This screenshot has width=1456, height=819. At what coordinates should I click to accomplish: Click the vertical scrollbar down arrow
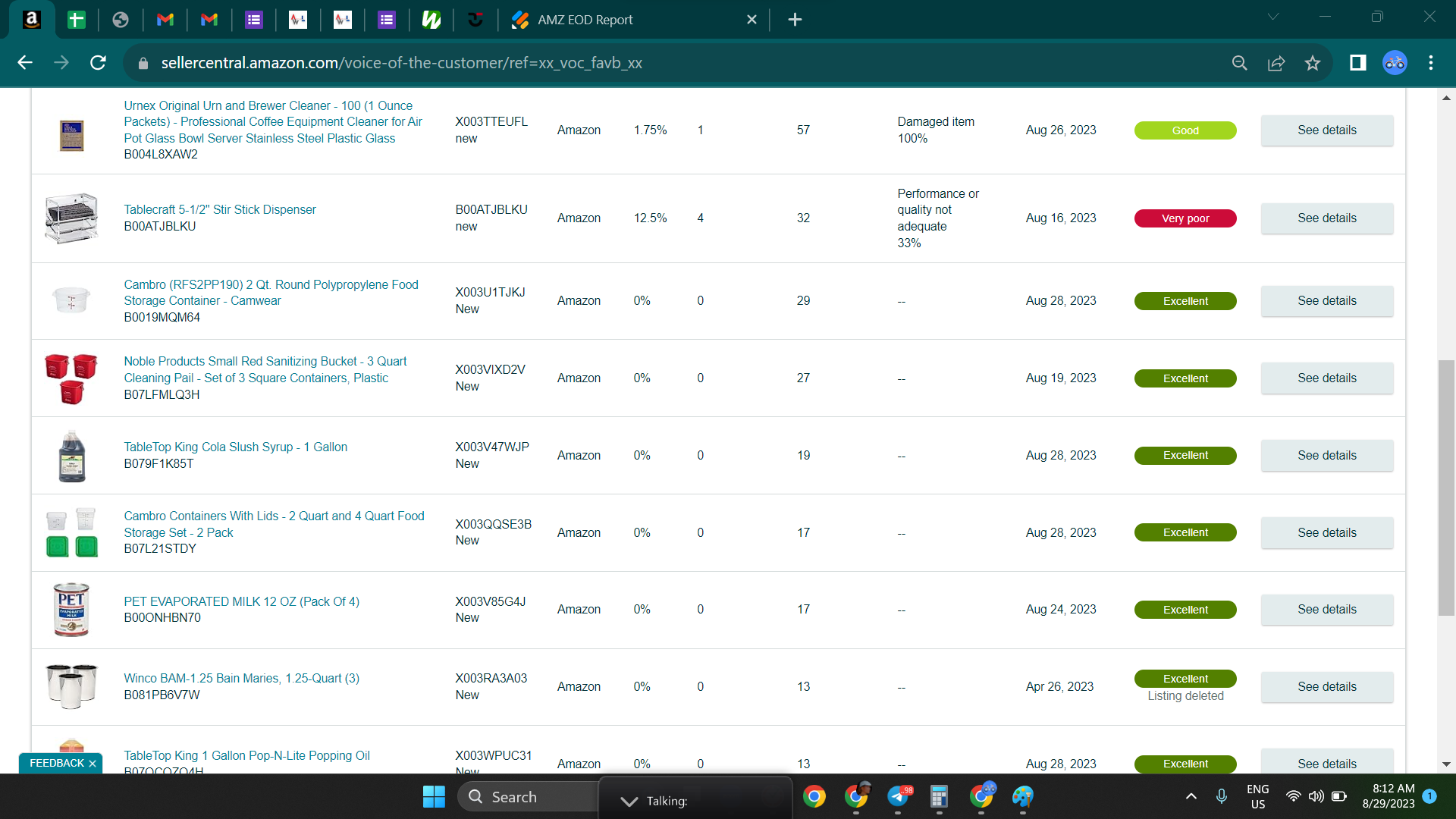coord(1446,764)
